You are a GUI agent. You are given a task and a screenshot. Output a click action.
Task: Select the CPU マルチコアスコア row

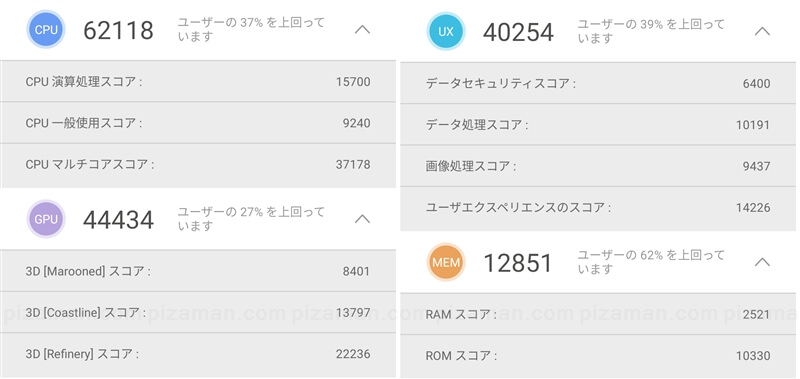click(198, 165)
